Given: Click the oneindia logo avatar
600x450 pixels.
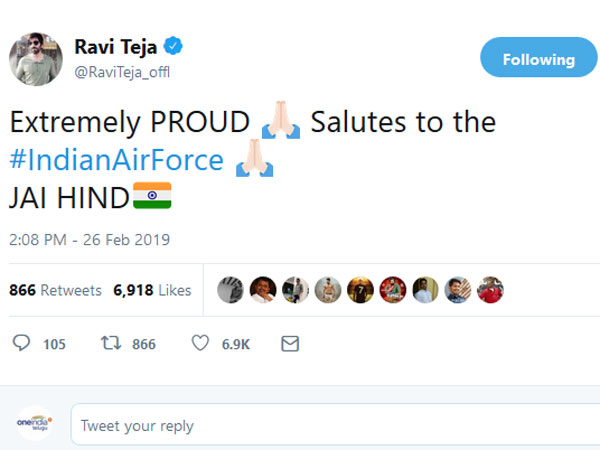Looking at the screenshot, I should [x=34, y=424].
